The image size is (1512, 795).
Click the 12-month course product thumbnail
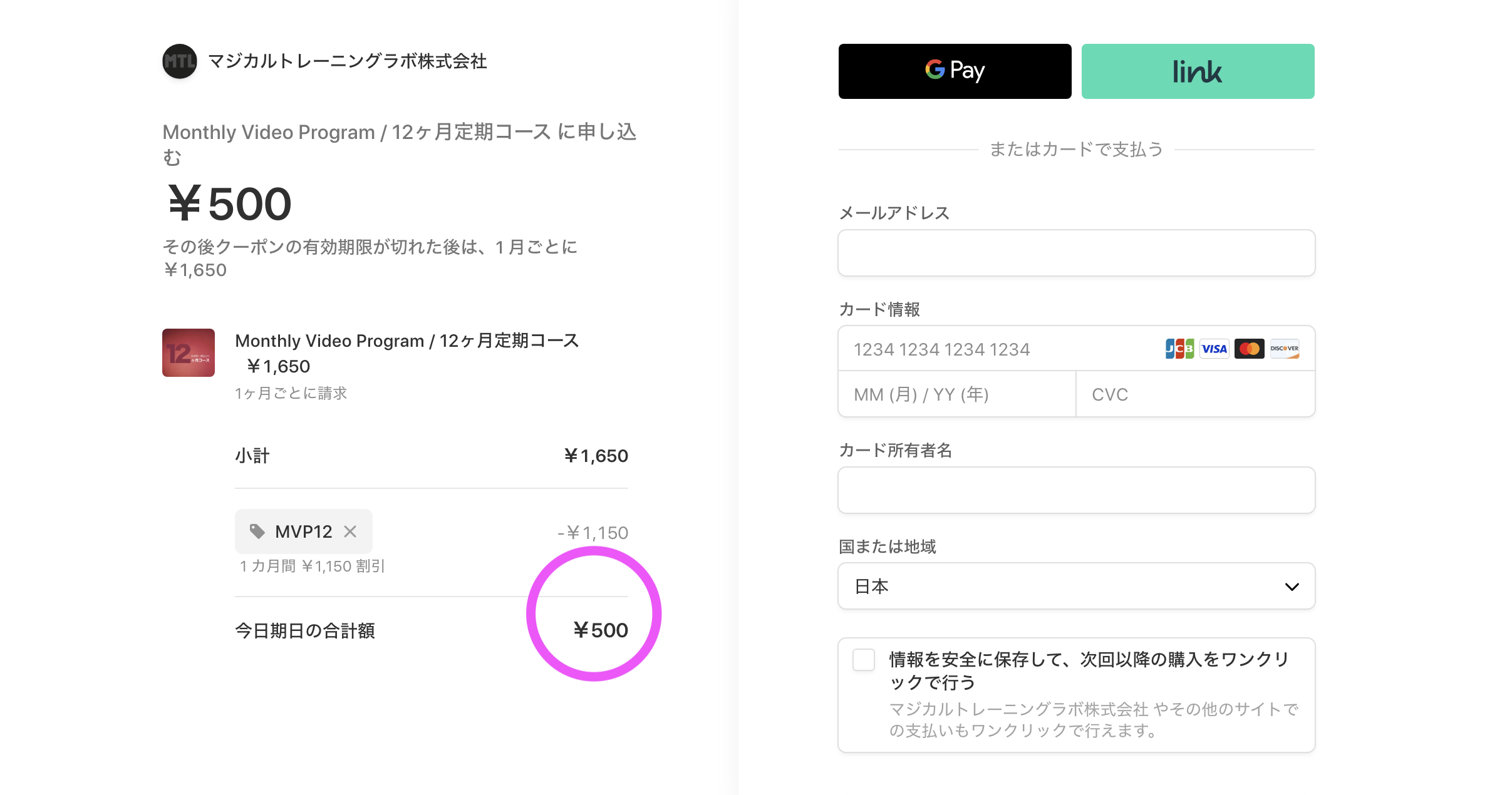pyautogui.click(x=189, y=352)
